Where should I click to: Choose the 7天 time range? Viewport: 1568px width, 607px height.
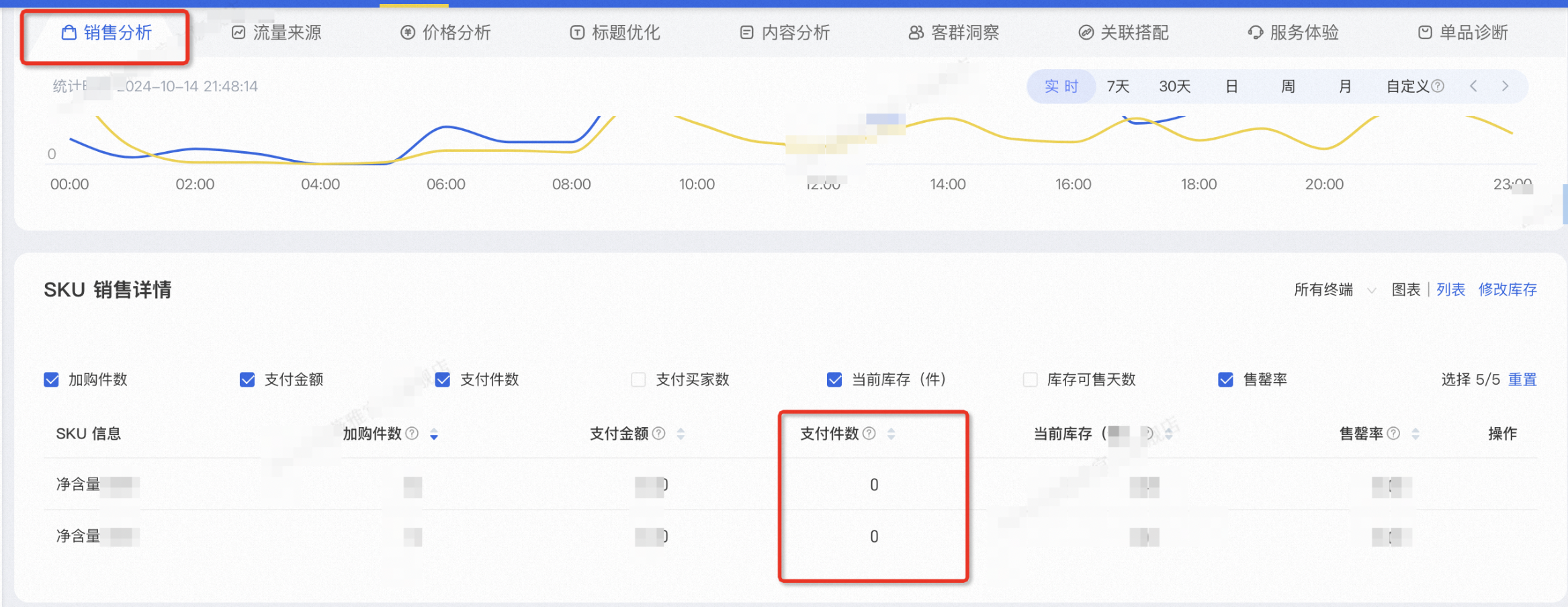pyautogui.click(x=1118, y=87)
